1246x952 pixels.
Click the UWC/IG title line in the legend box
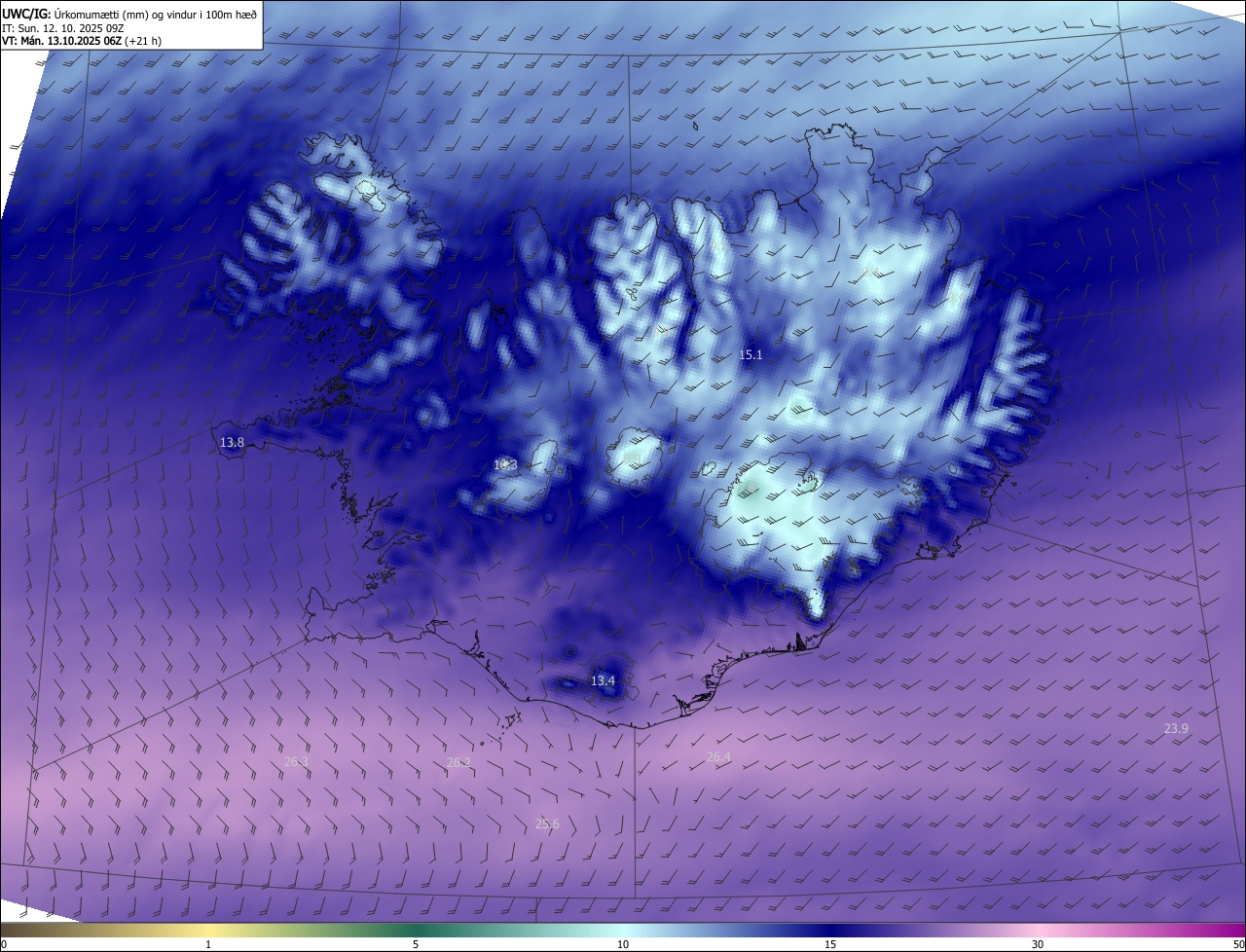click(x=129, y=14)
